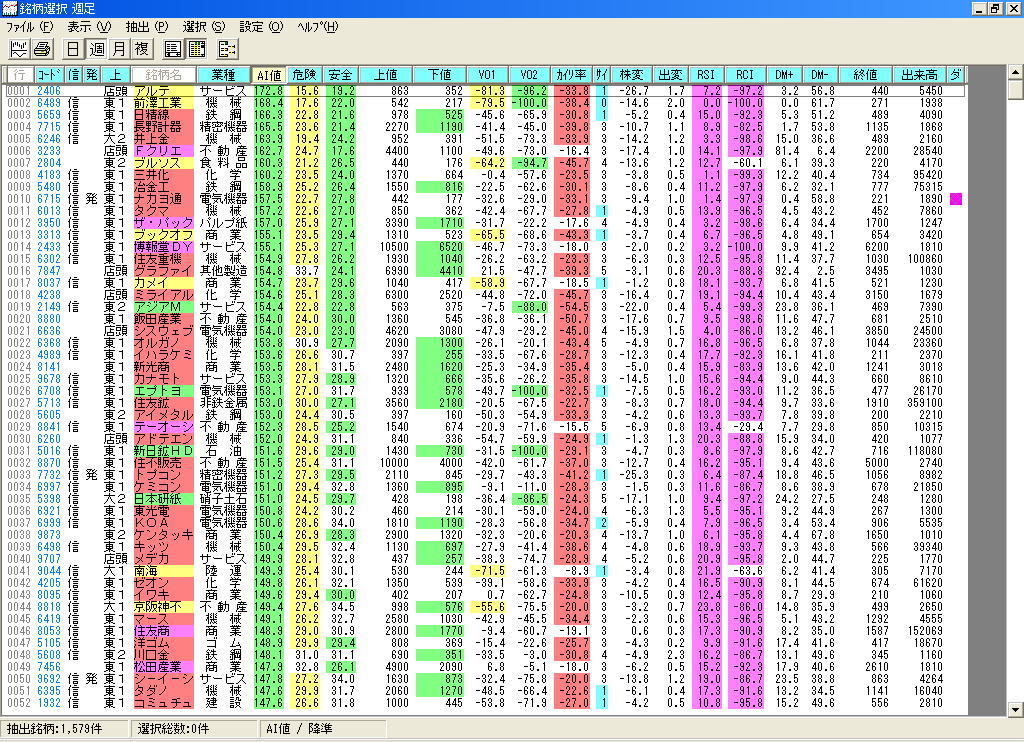Image resolution: width=1024 pixels, height=742 pixels.
Task: Click the カイリ率 column header
Action: 571,75
